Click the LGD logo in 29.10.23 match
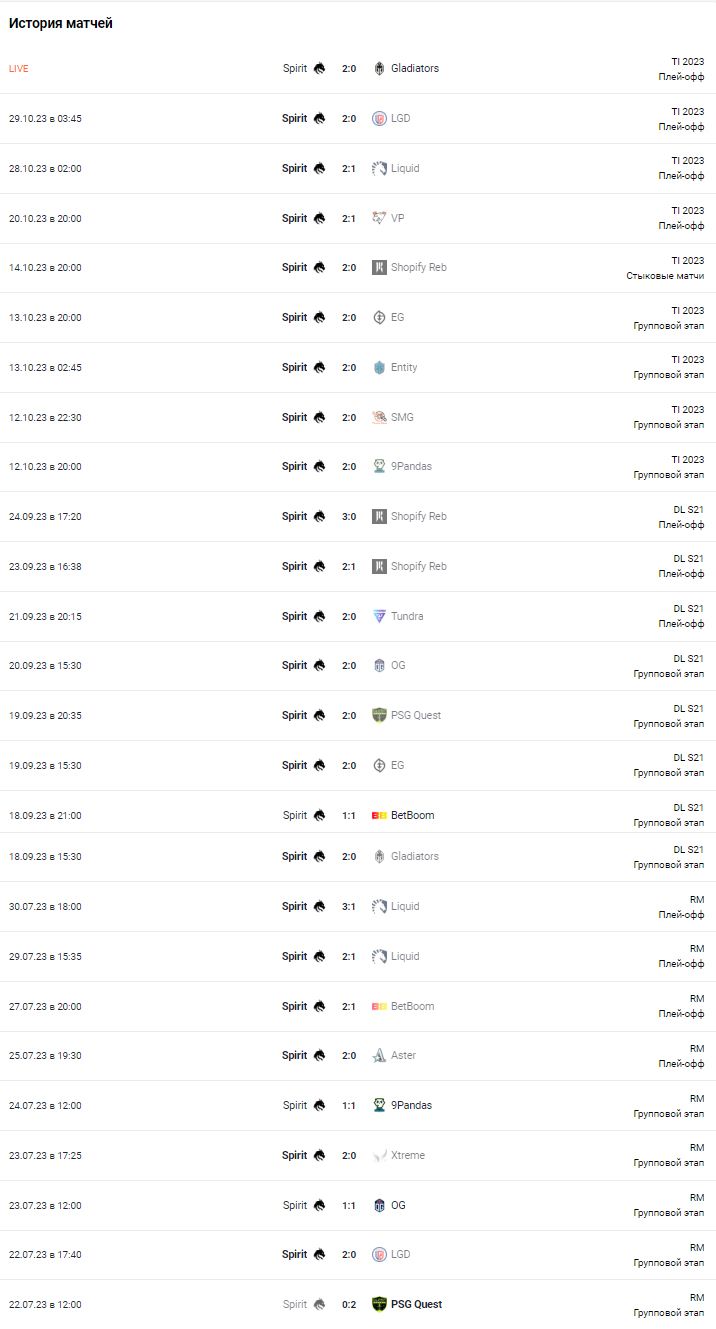This screenshot has width=716, height=1329. [379, 119]
